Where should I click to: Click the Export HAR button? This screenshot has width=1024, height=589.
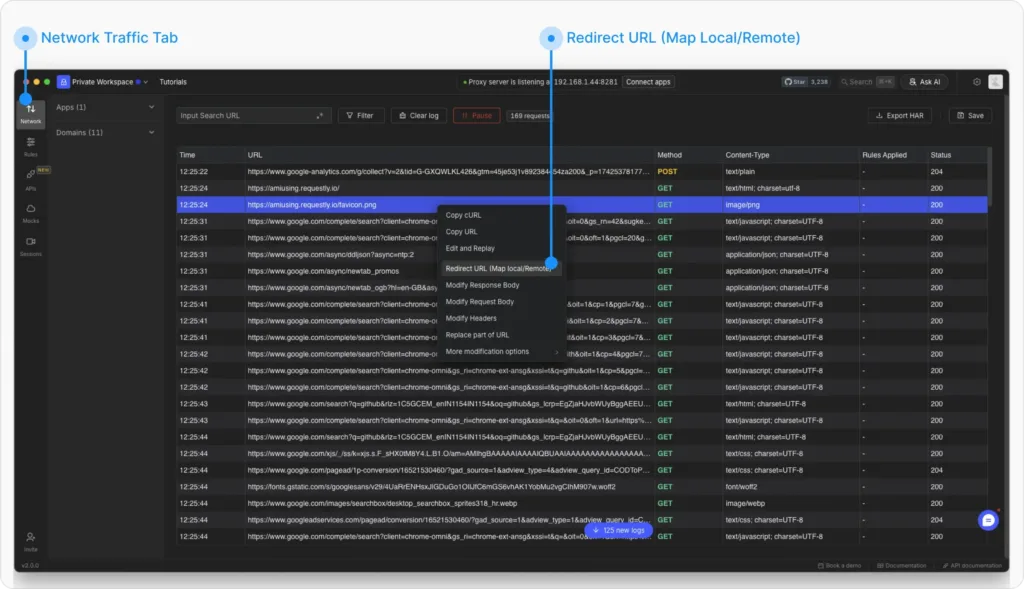coord(898,115)
